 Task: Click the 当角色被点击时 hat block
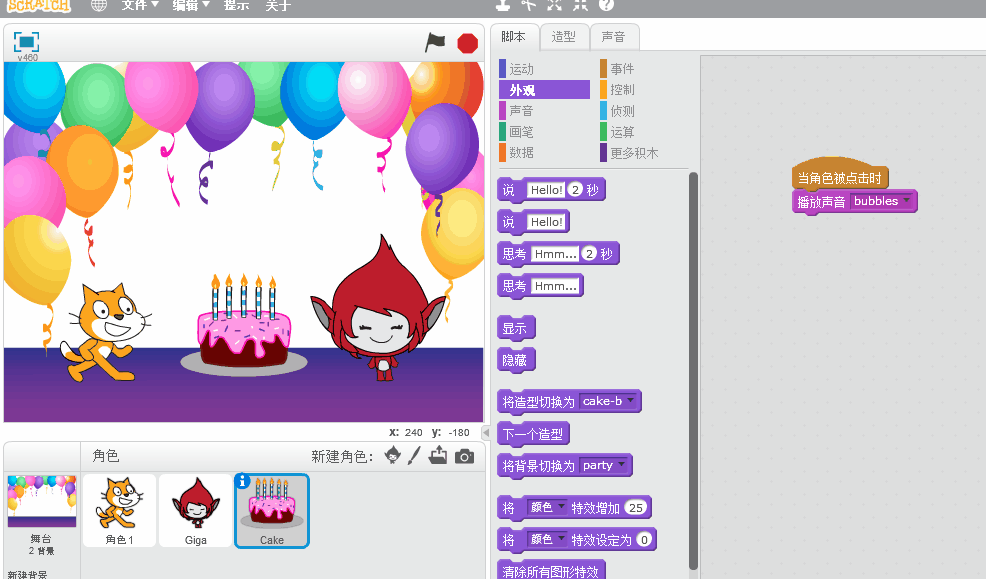839,174
